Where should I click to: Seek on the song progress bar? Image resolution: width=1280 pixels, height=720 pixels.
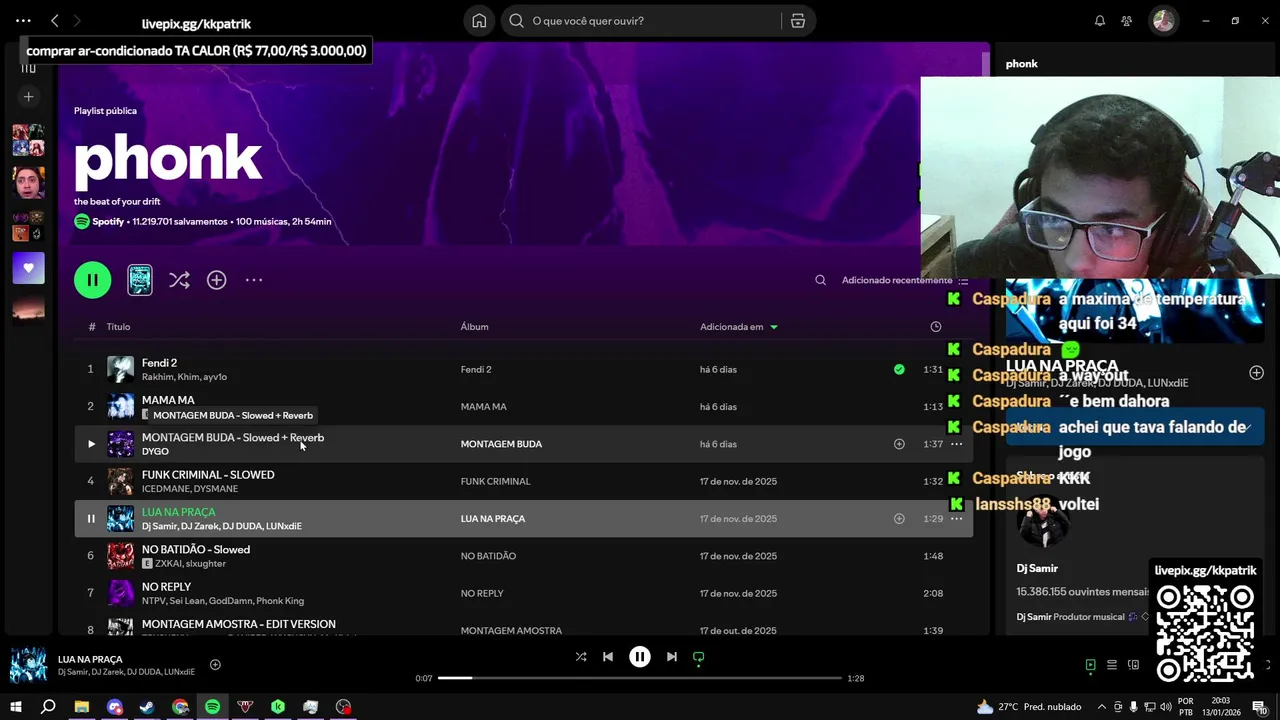(640, 678)
